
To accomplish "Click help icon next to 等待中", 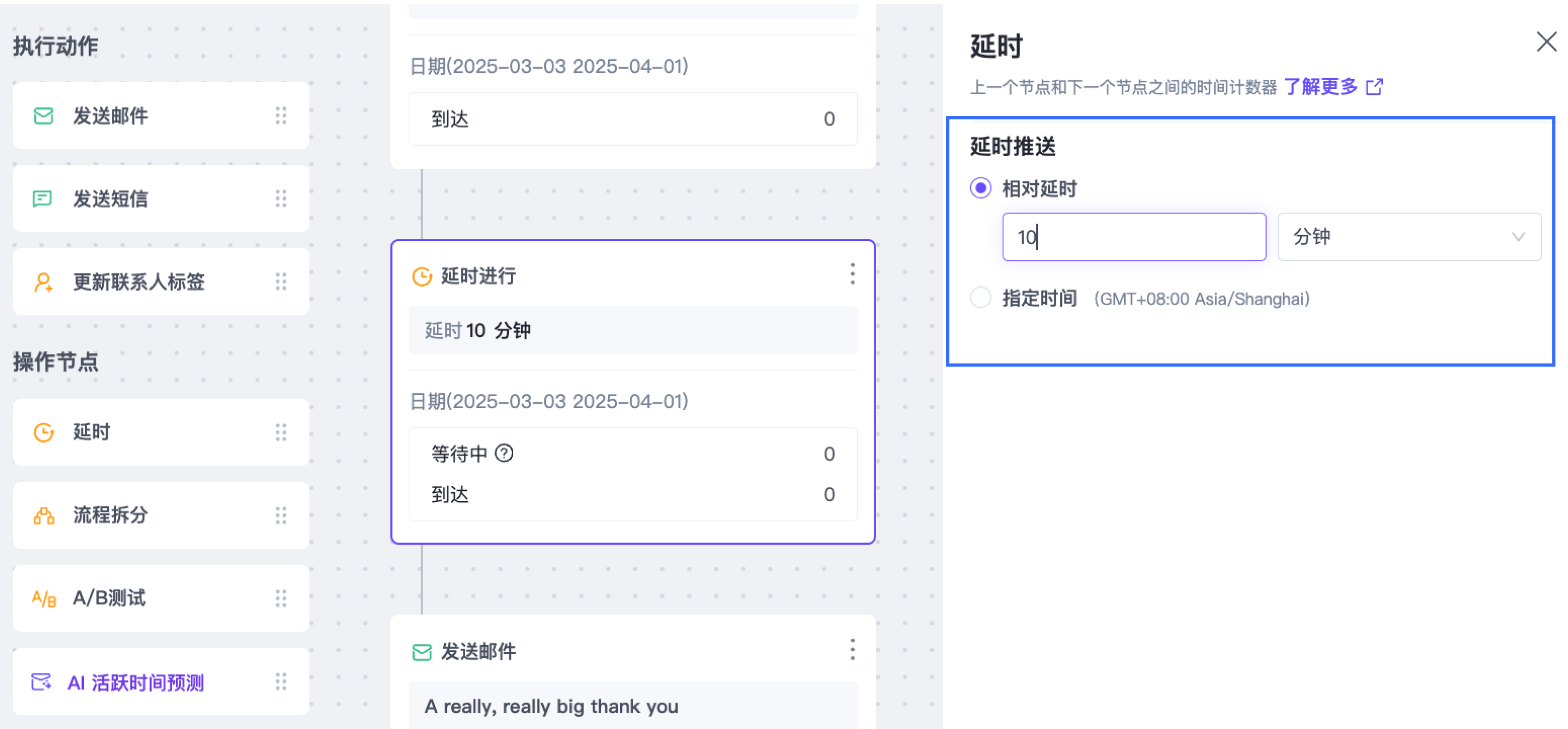I will click(x=504, y=453).
